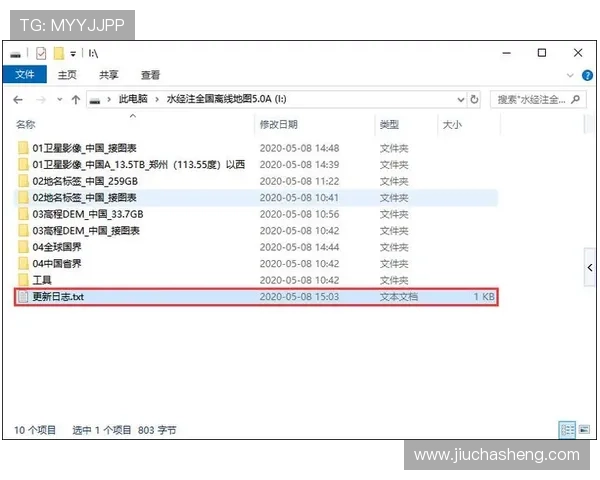Click the date 2020-05-08 11:22
Screen dimensions: 600x480
pos(299,181)
